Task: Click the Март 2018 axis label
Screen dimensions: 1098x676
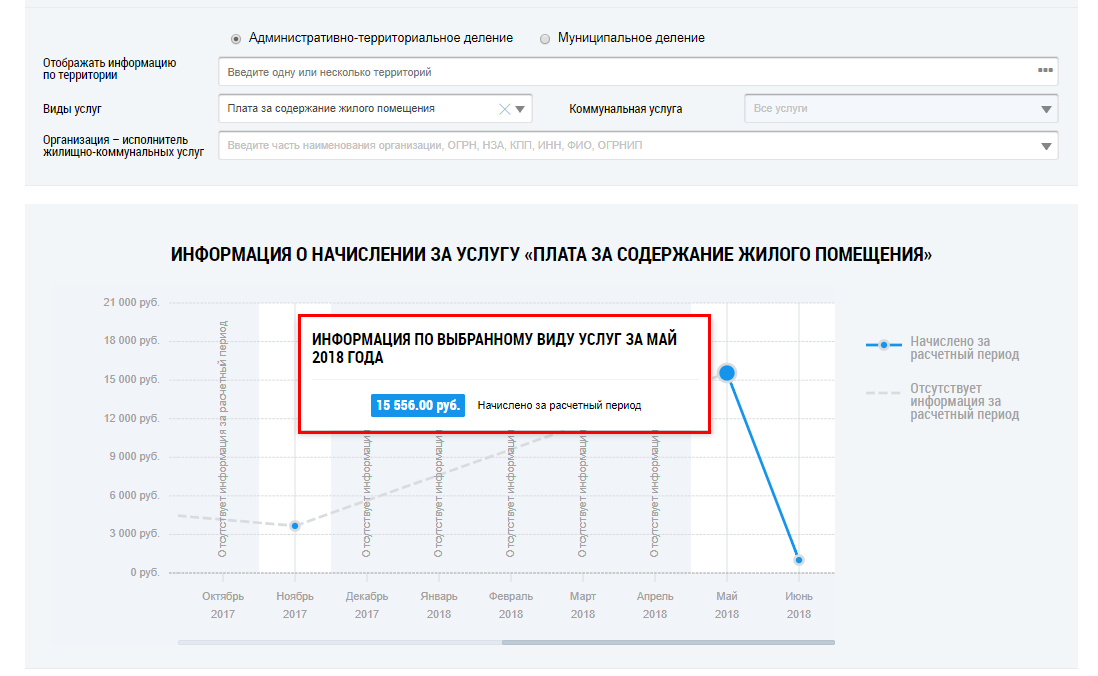Action: click(583, 605)
